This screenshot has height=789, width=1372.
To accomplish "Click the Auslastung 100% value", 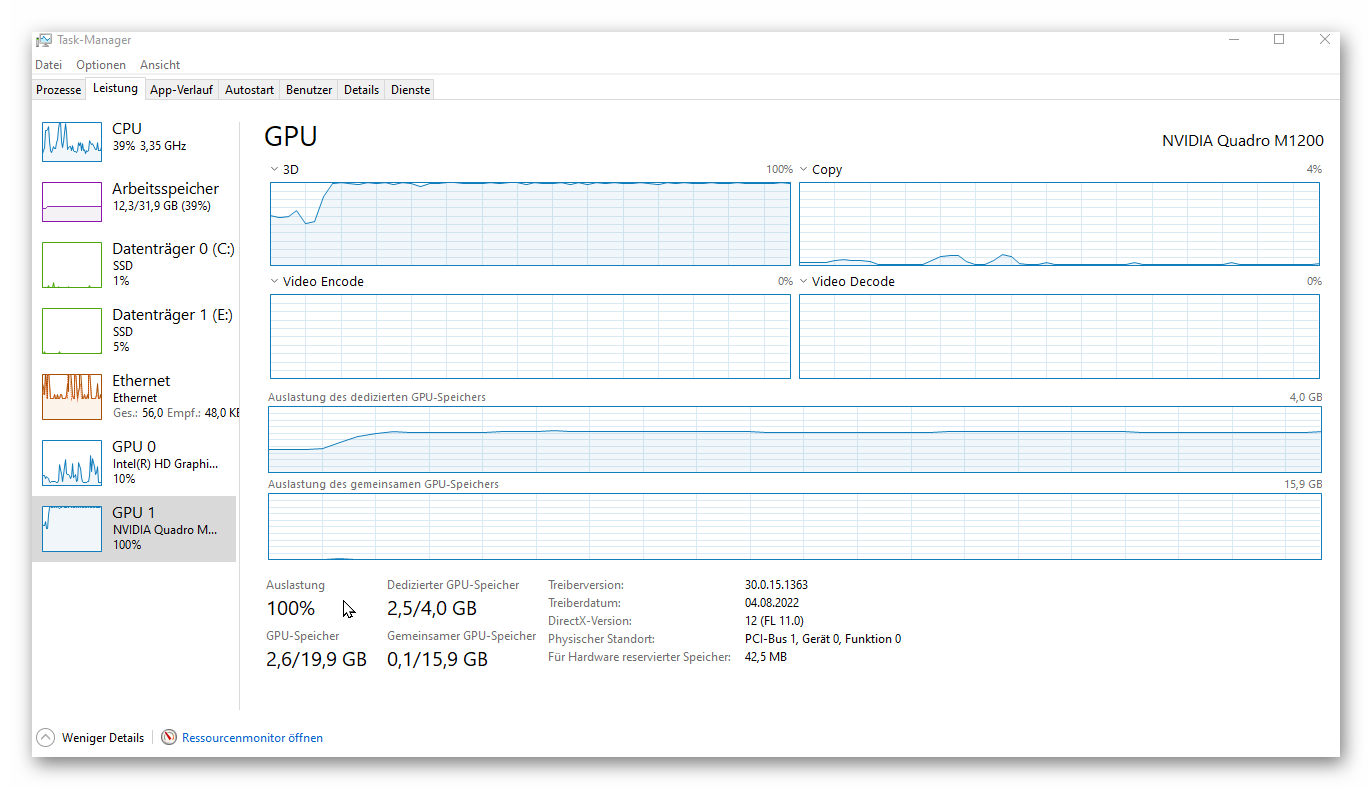I will (x=291, y=609).
